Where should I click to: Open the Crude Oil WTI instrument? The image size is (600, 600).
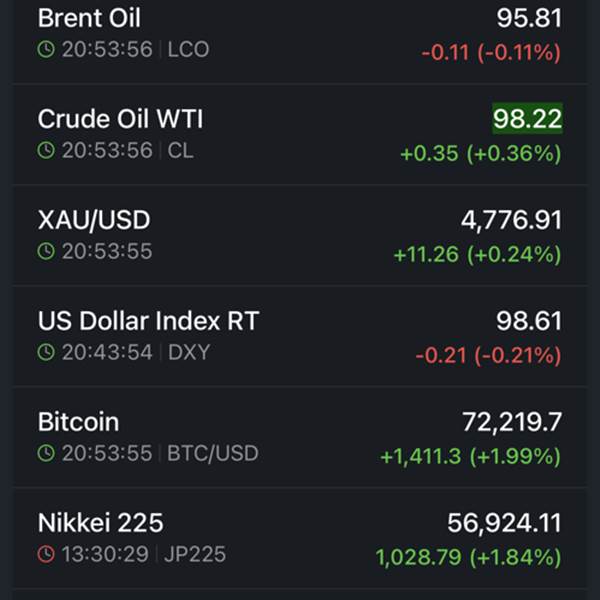tap(120, 118)
